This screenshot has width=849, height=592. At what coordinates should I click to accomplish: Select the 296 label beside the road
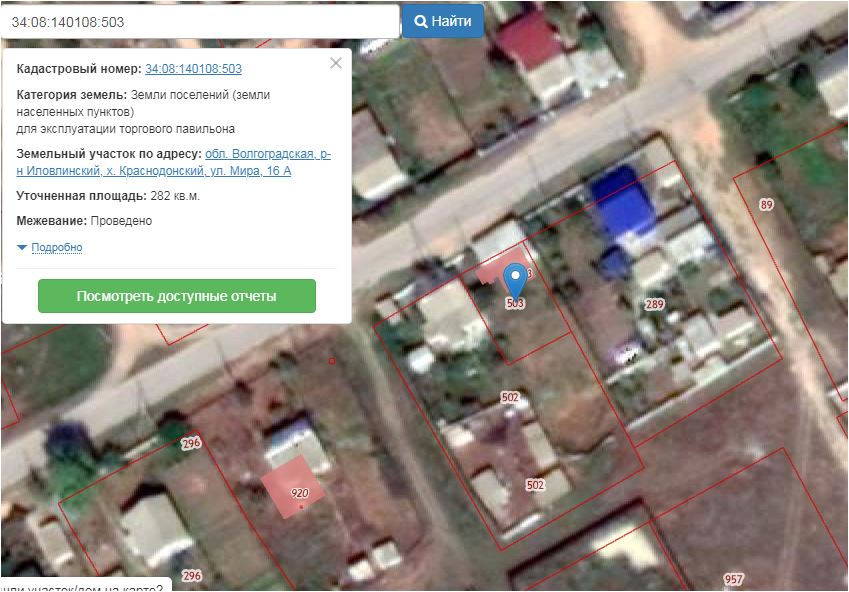point(192,443)
